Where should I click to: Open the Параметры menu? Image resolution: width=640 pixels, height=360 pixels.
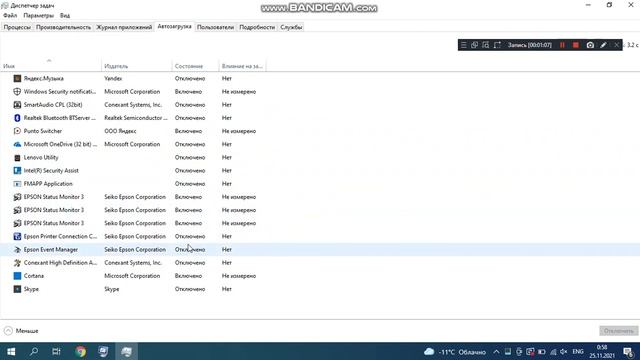point(39,16)
